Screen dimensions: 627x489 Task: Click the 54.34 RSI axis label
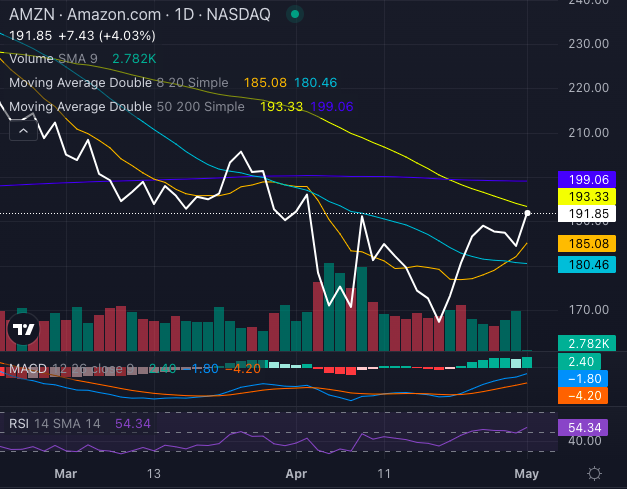(583, 427)
